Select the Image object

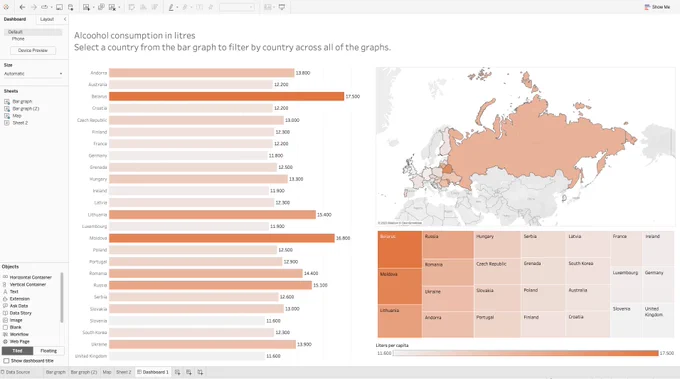click(x=13, y=320)
